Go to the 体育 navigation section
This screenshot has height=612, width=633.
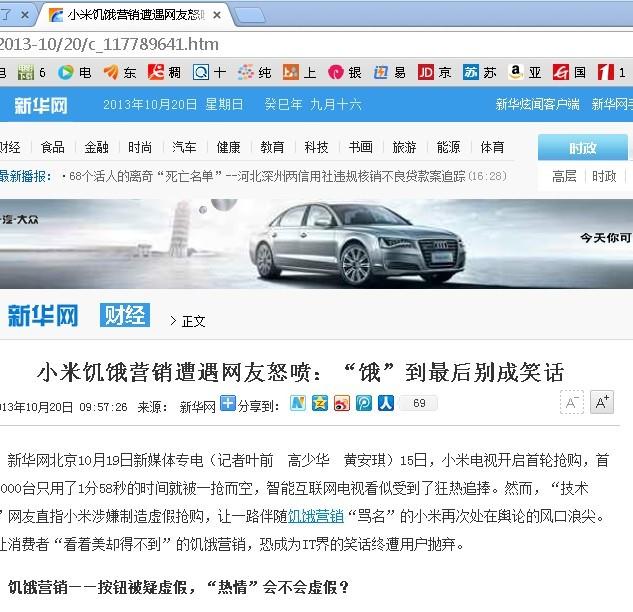tap(492, 147)
